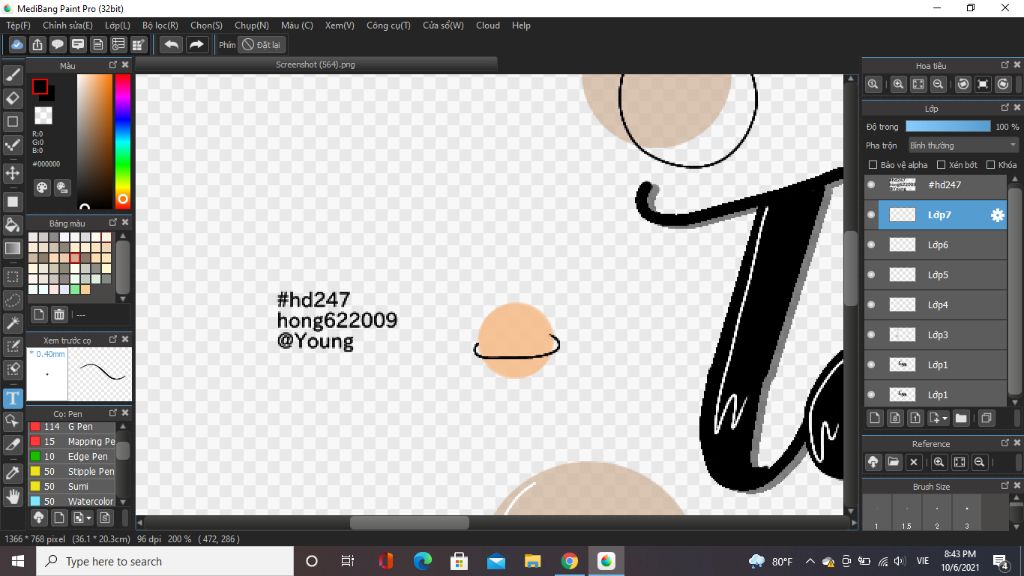Open File Explorer from the taskbar
This screenshot has height=576, width=1024.
532,561
